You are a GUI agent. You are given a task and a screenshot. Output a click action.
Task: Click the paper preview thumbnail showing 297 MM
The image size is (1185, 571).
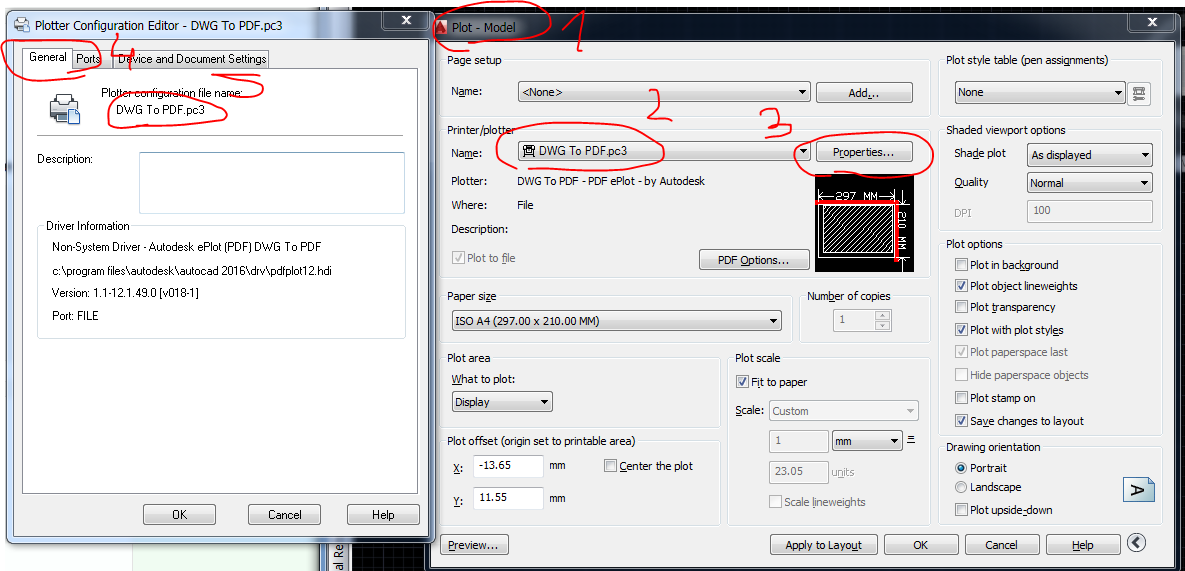tap(864, 224)
